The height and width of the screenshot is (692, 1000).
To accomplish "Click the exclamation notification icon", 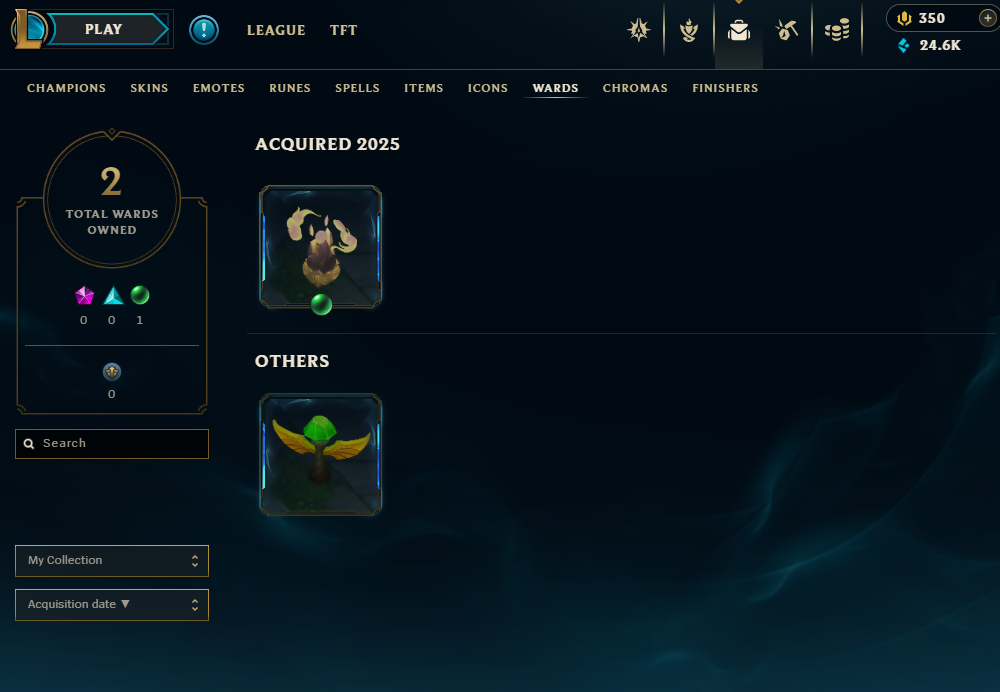I will [x=204, y=30].
